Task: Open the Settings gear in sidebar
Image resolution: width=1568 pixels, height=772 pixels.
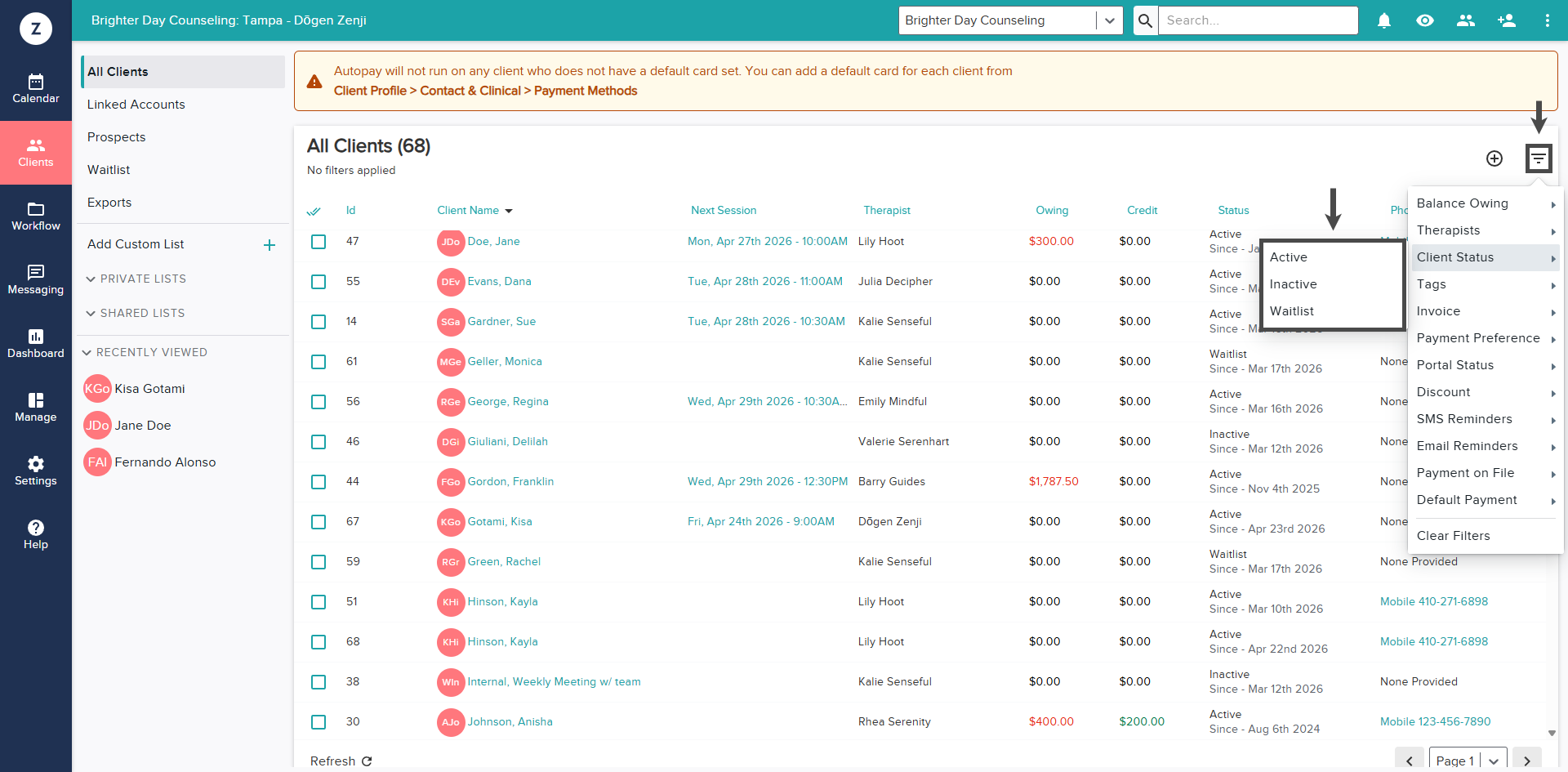Action: pos(36,471)
